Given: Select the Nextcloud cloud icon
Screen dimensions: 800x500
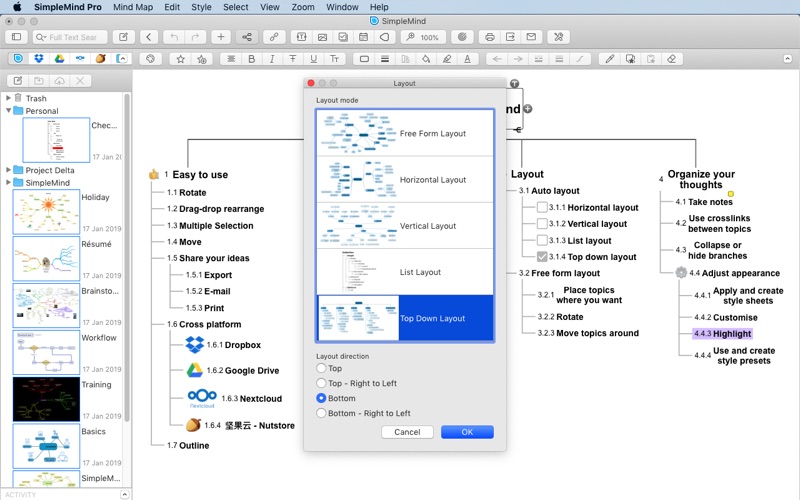Looking at the screenshot, I should pos(80,59).
